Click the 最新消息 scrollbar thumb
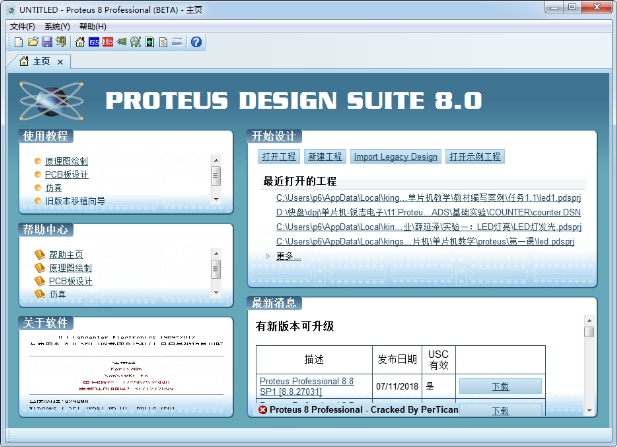Viewport: 617px width, 447px height. (589, 332)
